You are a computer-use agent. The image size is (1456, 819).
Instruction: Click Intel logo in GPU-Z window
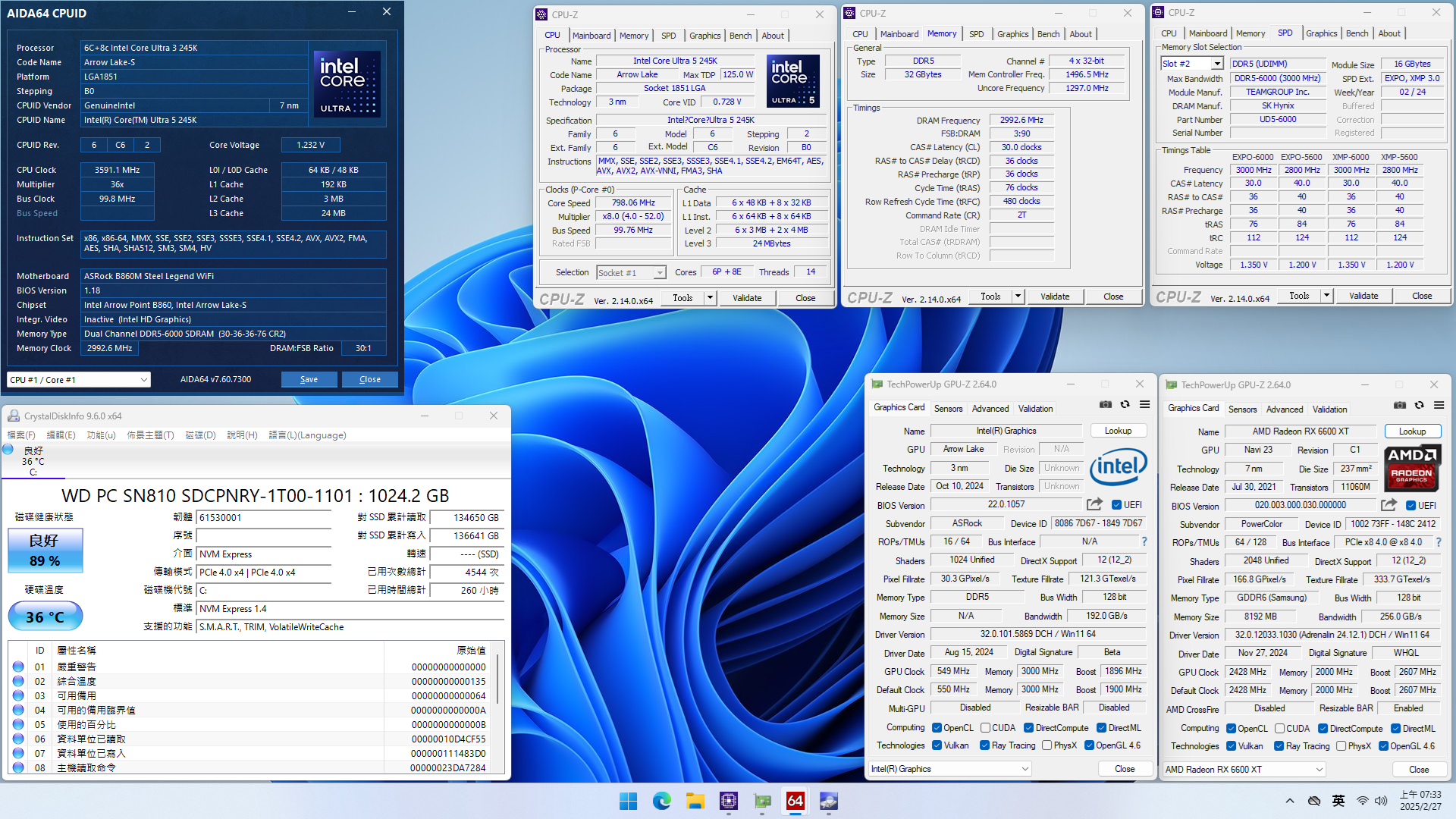coord(1119,467)
